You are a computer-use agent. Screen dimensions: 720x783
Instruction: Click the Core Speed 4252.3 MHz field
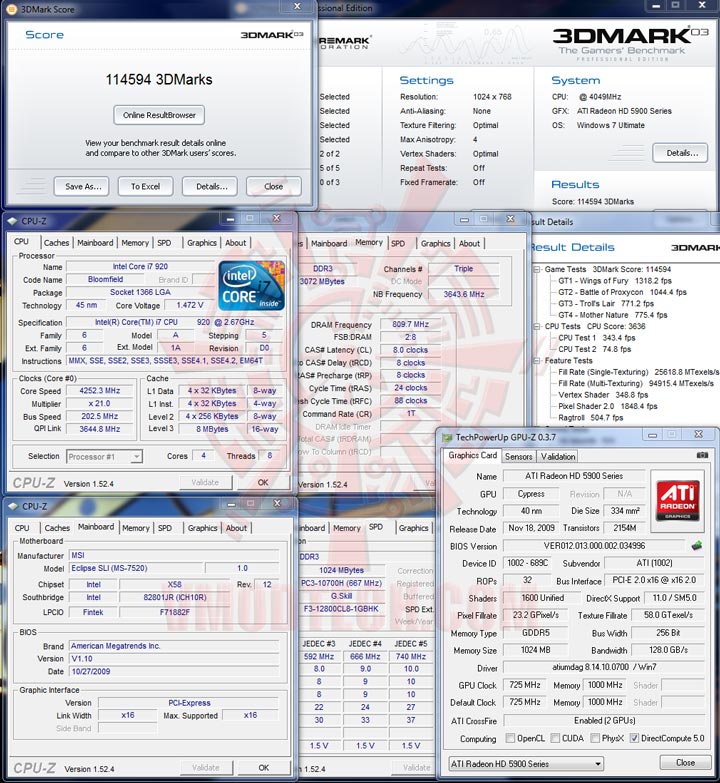pyautogui.click(x=100, y=391)
